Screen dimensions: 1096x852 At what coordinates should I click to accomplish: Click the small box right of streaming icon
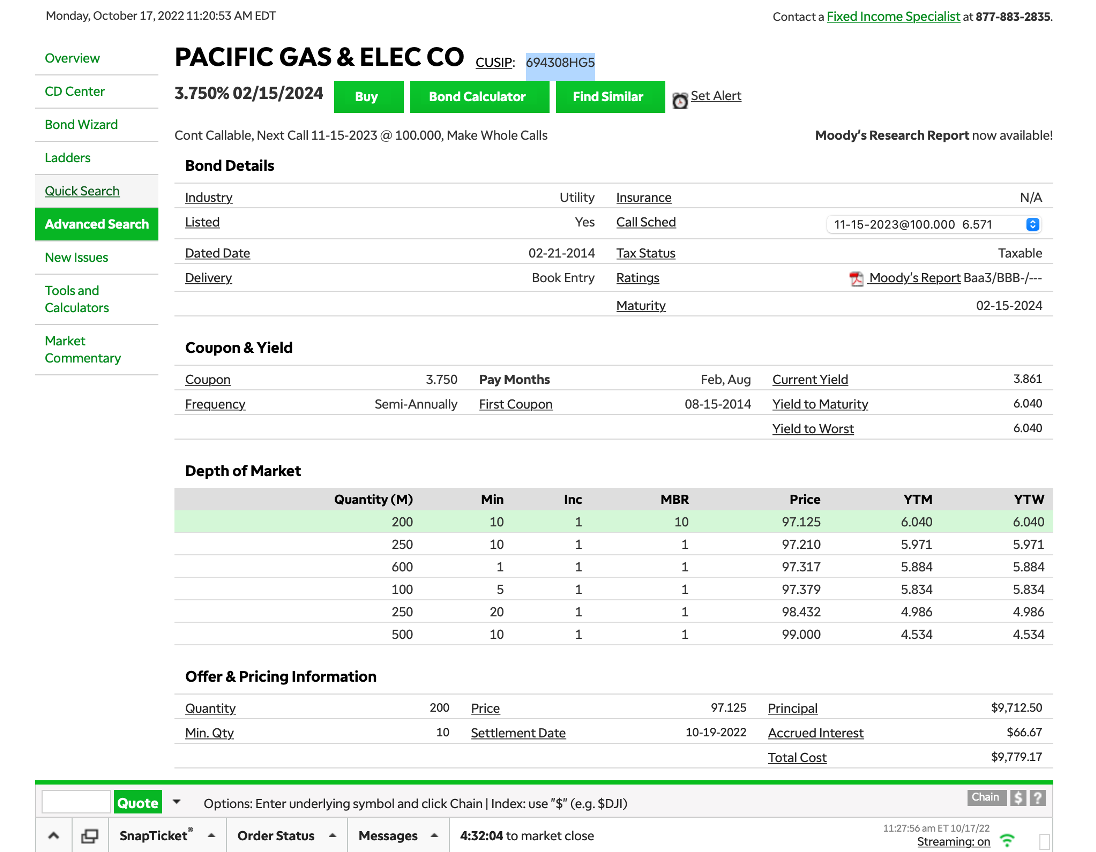tap(1045, 841)
